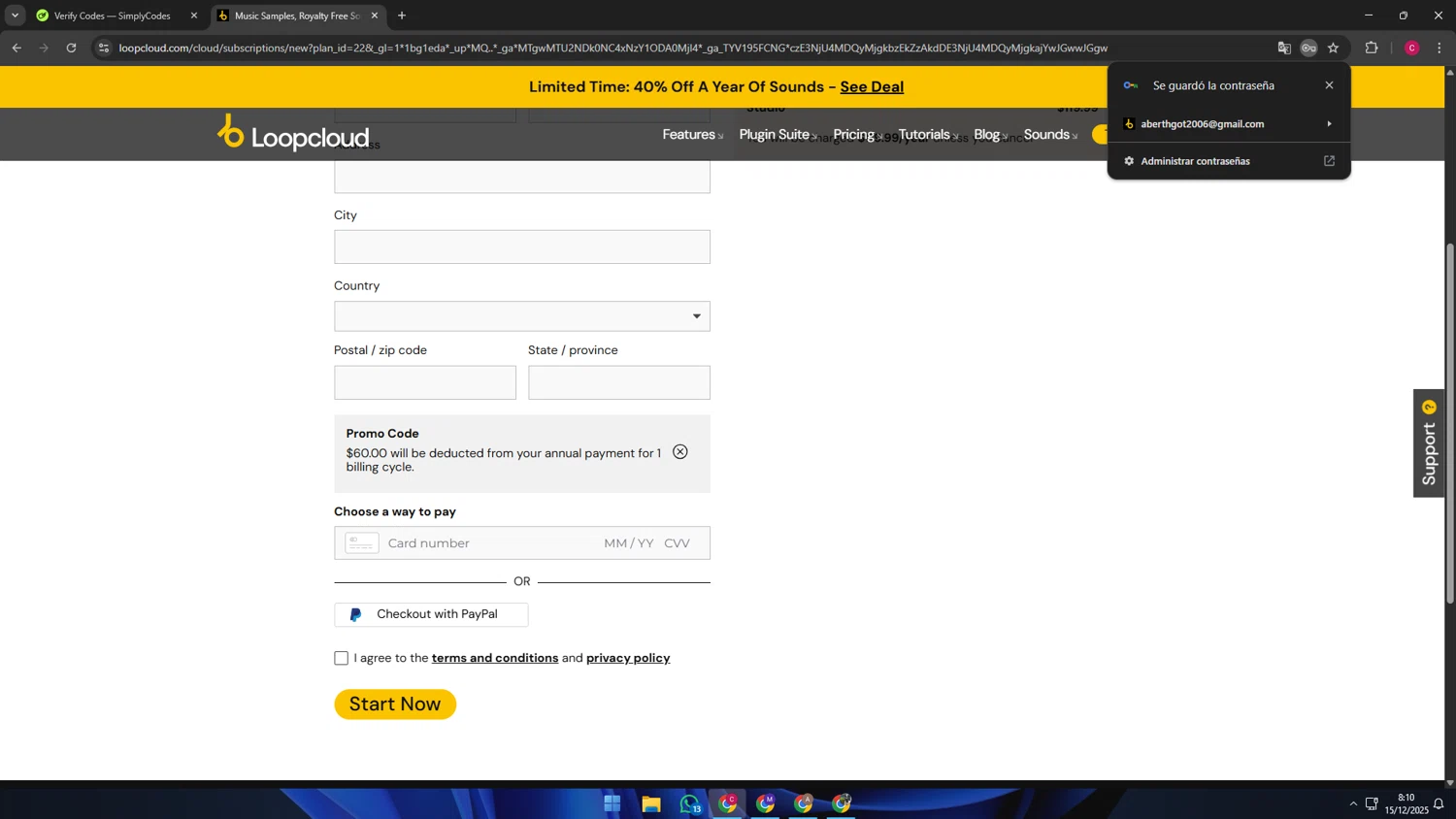
Task: Close the saved password popup
Action: (x=1329, y=85)
